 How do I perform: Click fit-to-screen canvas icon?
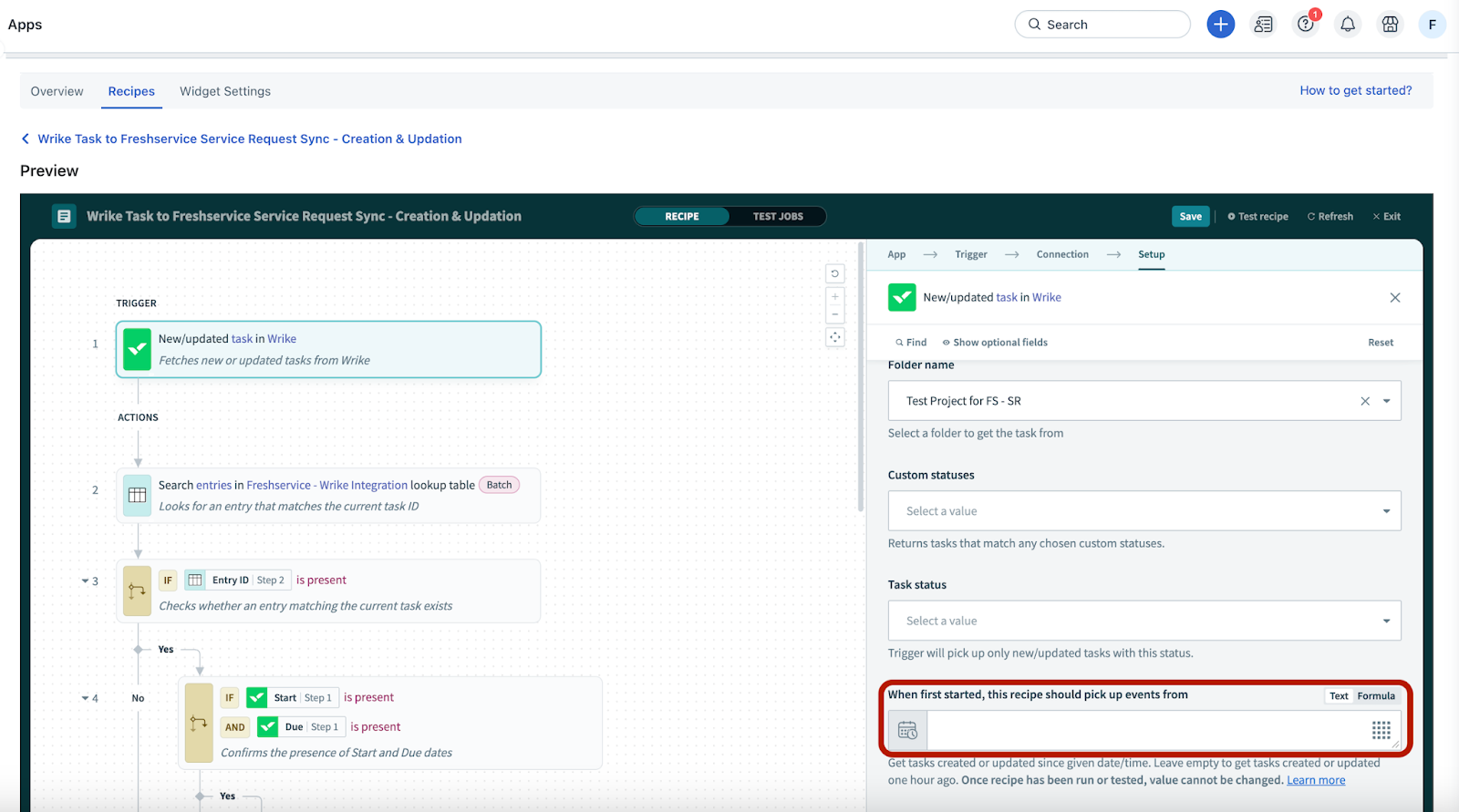pyautogui.click(x=834, y=337)
